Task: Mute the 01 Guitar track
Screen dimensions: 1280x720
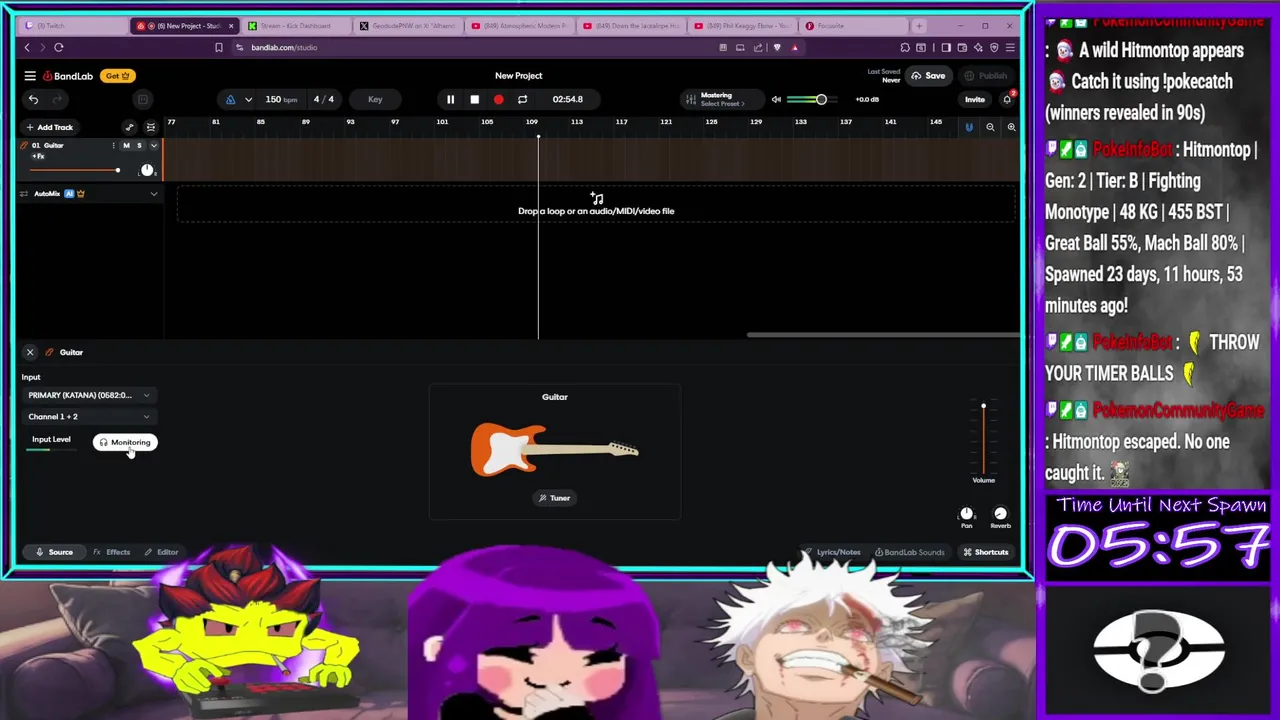Action: [126, 146]
